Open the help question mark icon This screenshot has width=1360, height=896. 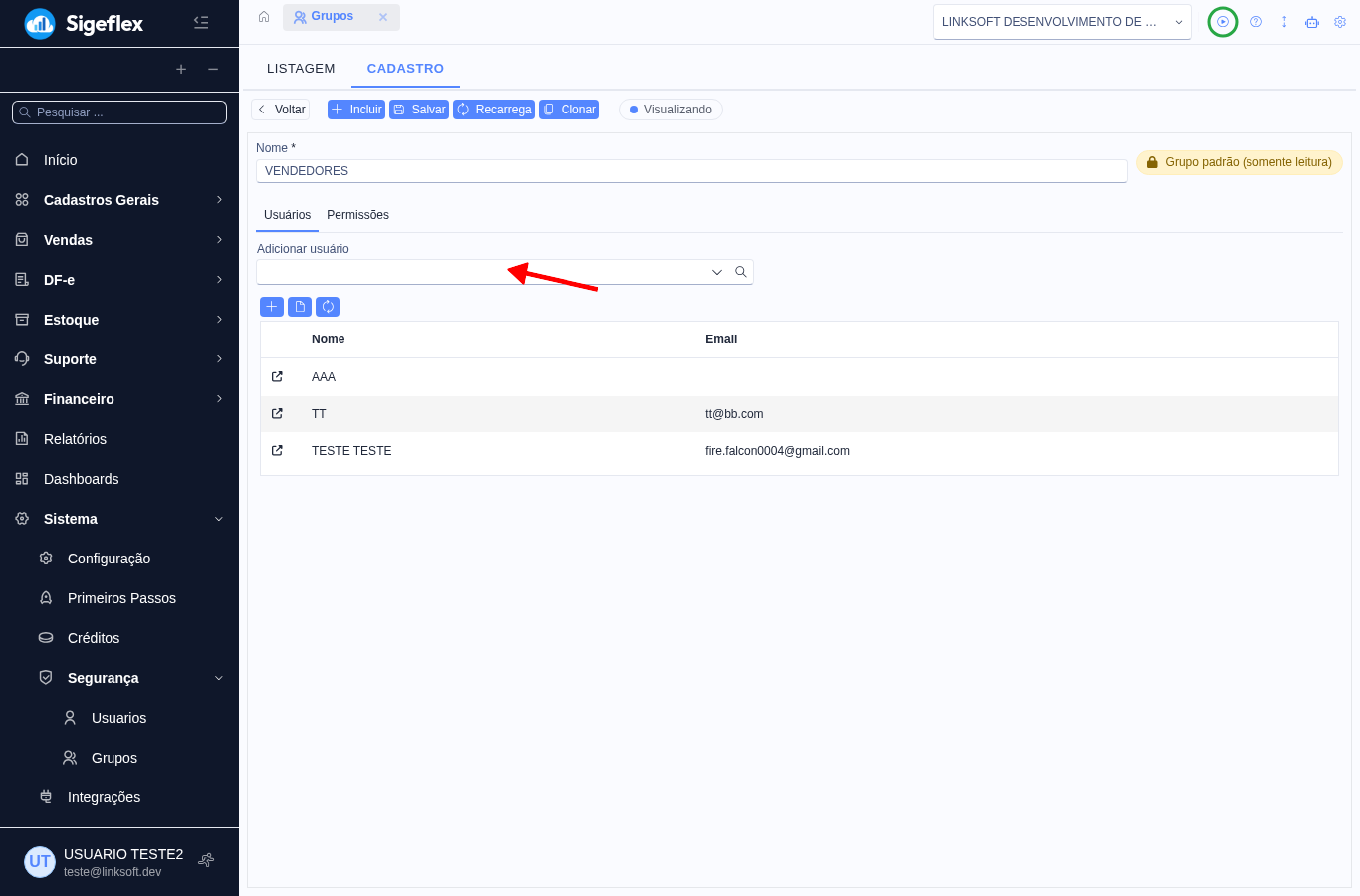pyautogui.click(x=1256, y=22)
